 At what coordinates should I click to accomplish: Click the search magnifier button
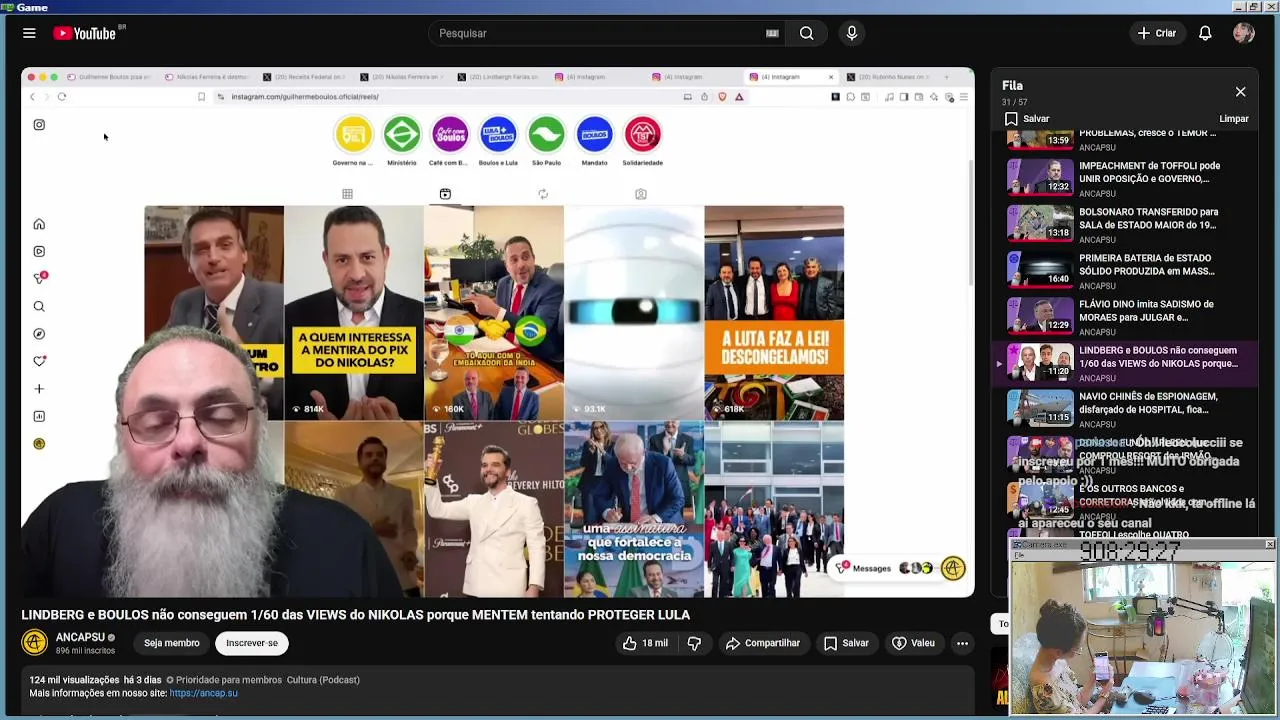[x=806, y=33]
